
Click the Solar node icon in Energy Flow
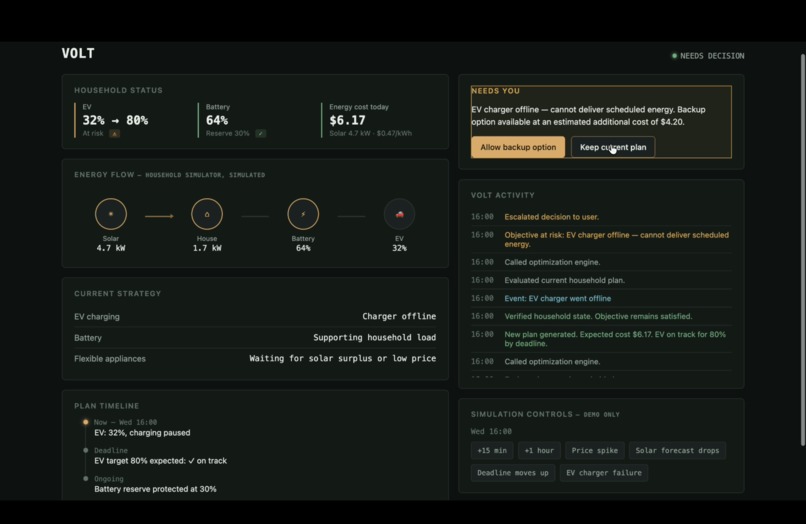pos(111,214)
